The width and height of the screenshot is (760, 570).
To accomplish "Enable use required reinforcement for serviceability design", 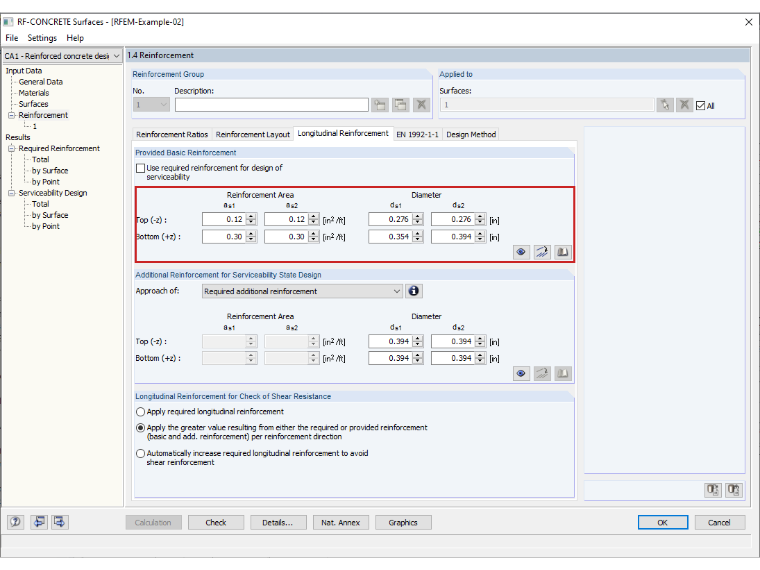I will point(141,168).
